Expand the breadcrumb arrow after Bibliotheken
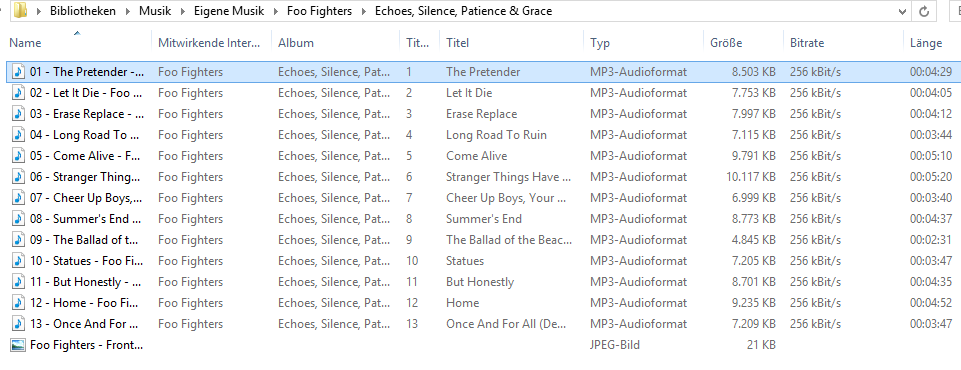 [127, 11]
